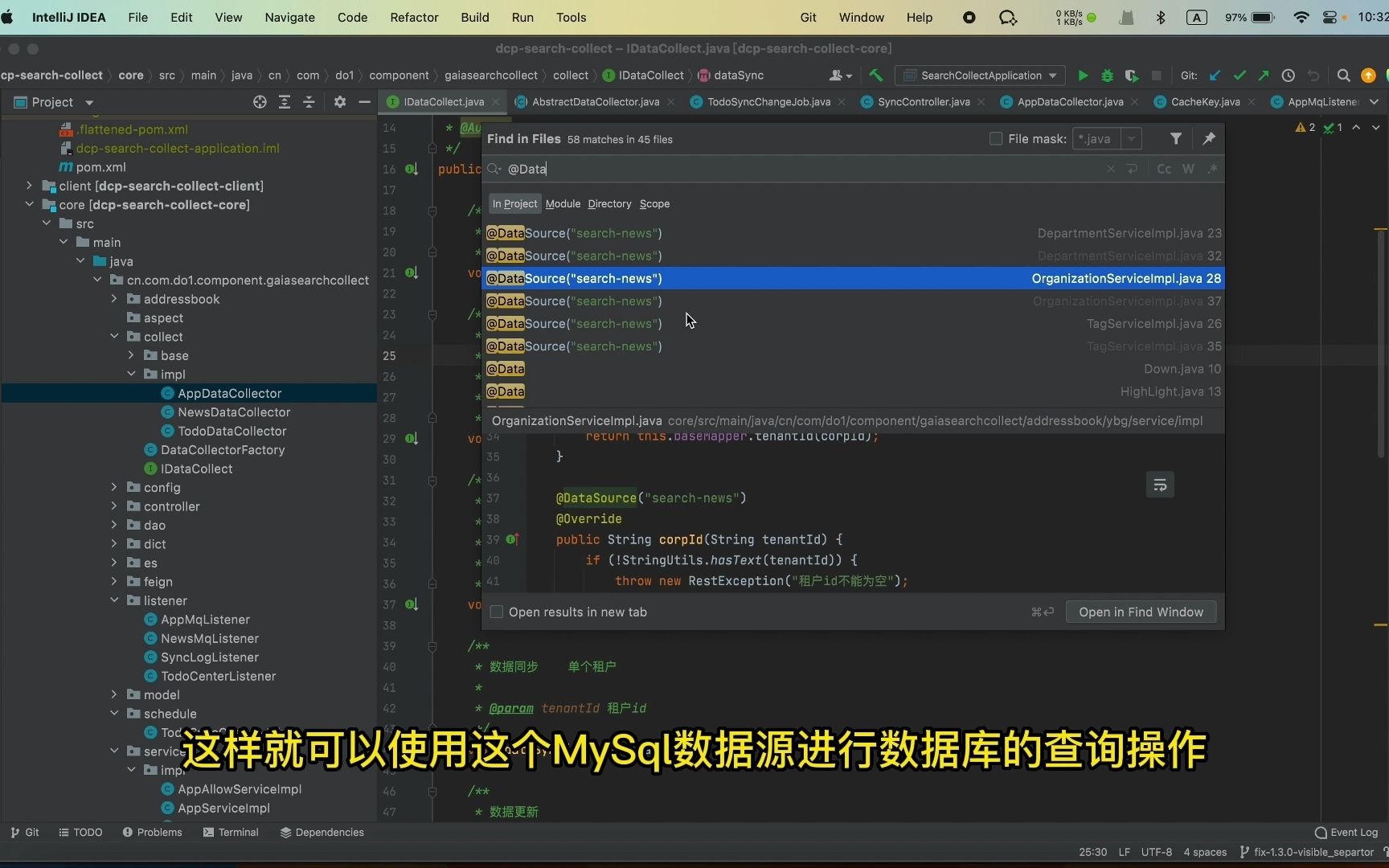The height and width of the screenshot is (868, 1389).
Task: Open Search Everywhere with the magnifier icon
Action: 1343,75
